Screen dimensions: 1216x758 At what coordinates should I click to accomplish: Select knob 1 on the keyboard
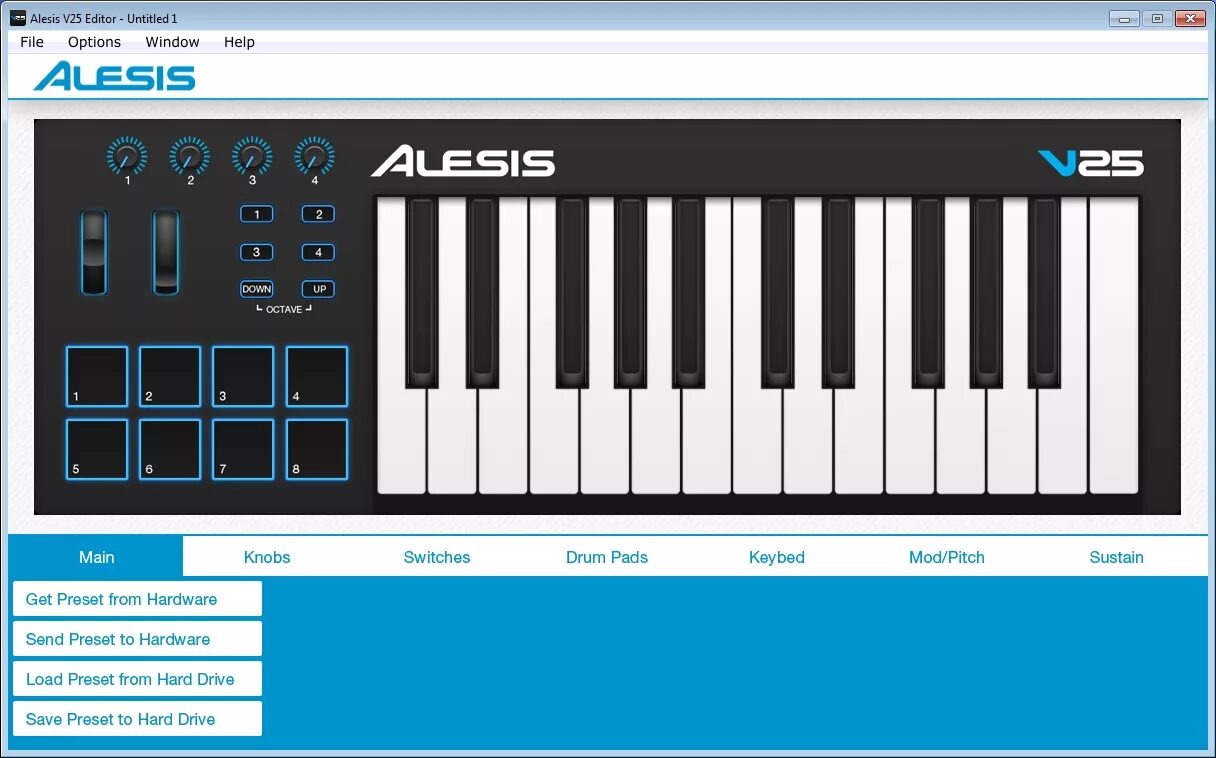(127, 156)
